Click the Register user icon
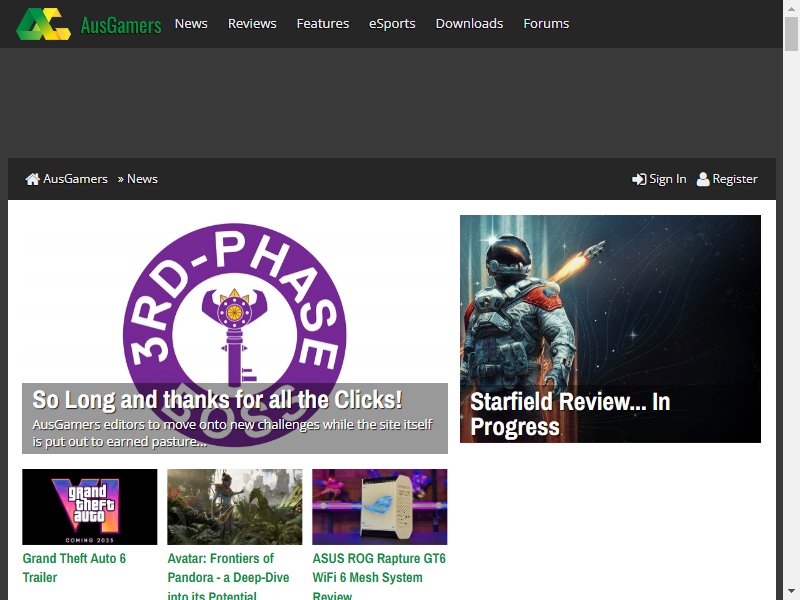This screenshot has width=800, height=600. (703, 179)
